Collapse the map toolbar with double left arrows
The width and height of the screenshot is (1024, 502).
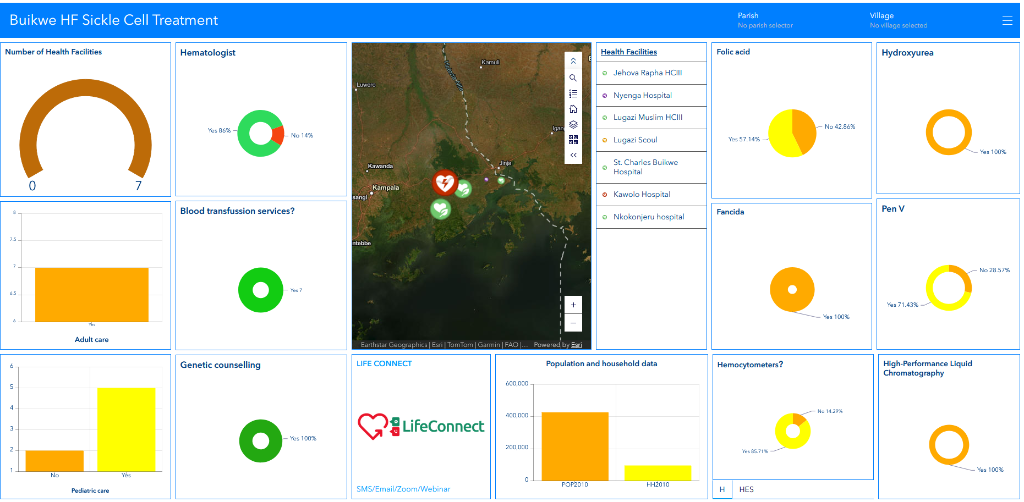click(x=573, y=155)
